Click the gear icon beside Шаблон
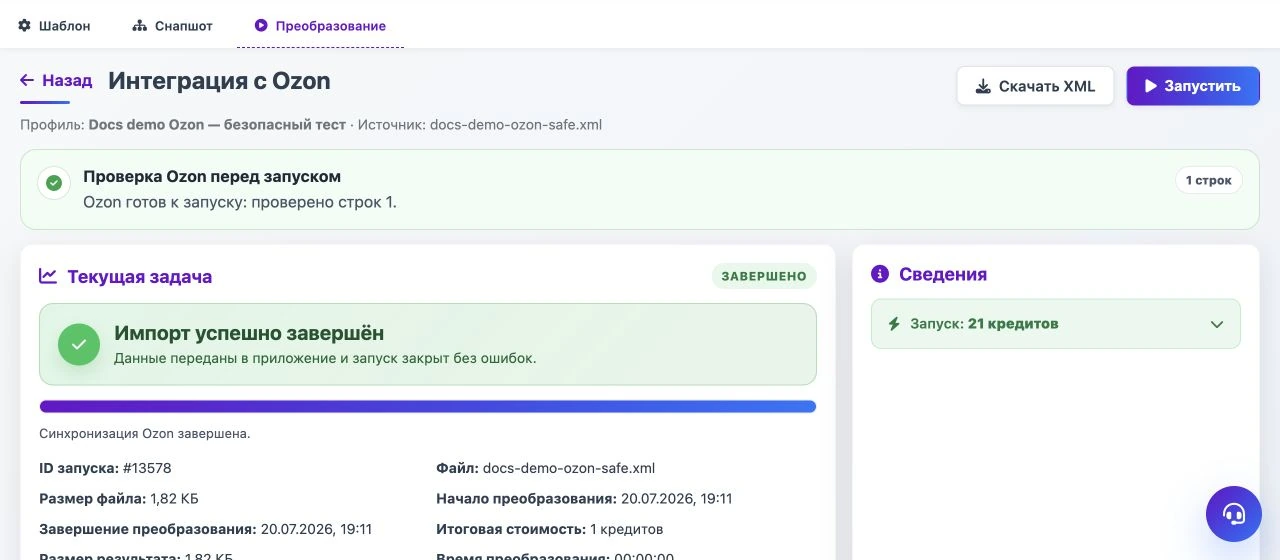This screenshot has height=560, width=1280. 25,26
